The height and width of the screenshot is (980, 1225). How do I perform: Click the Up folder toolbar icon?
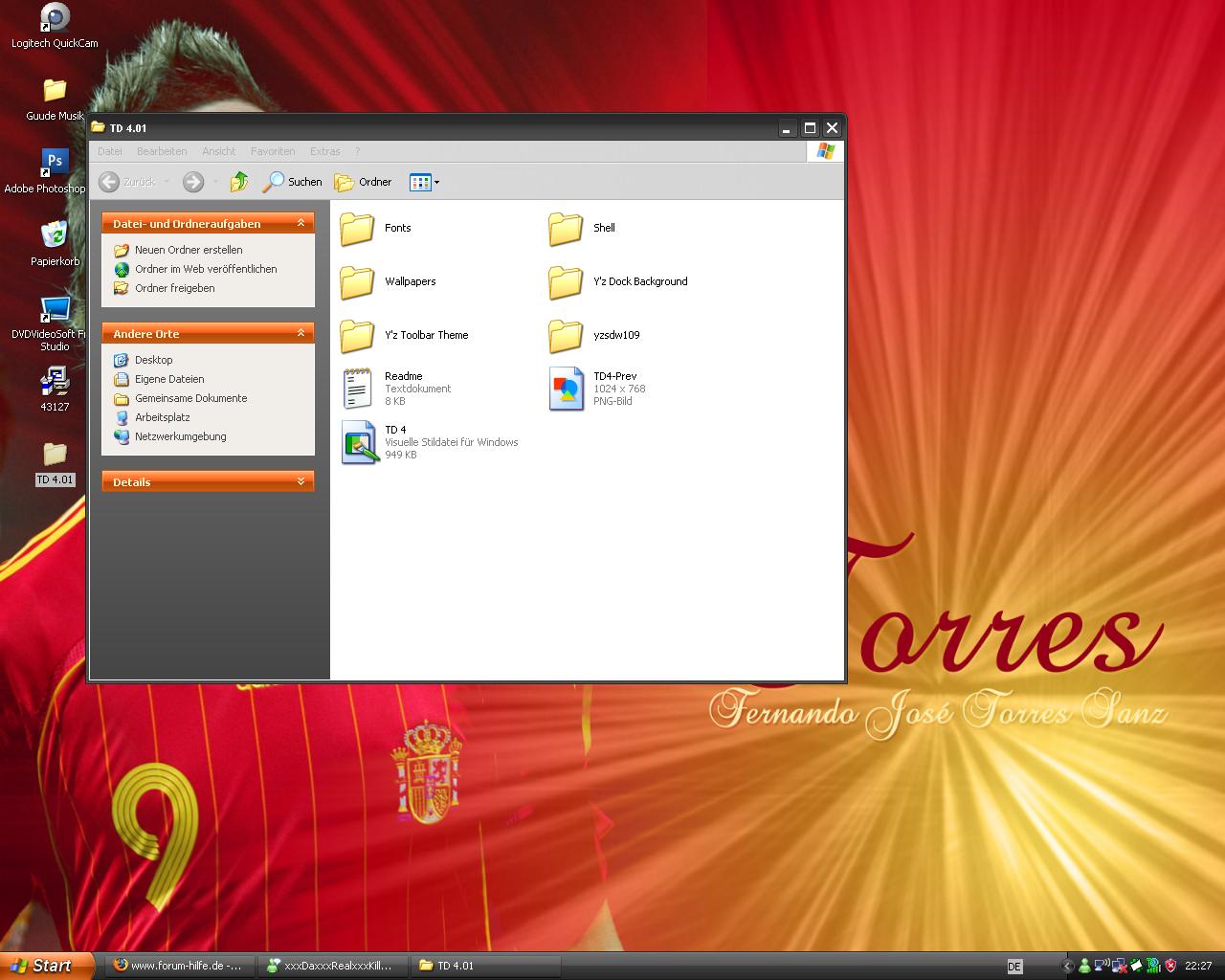tap(239, 182)
